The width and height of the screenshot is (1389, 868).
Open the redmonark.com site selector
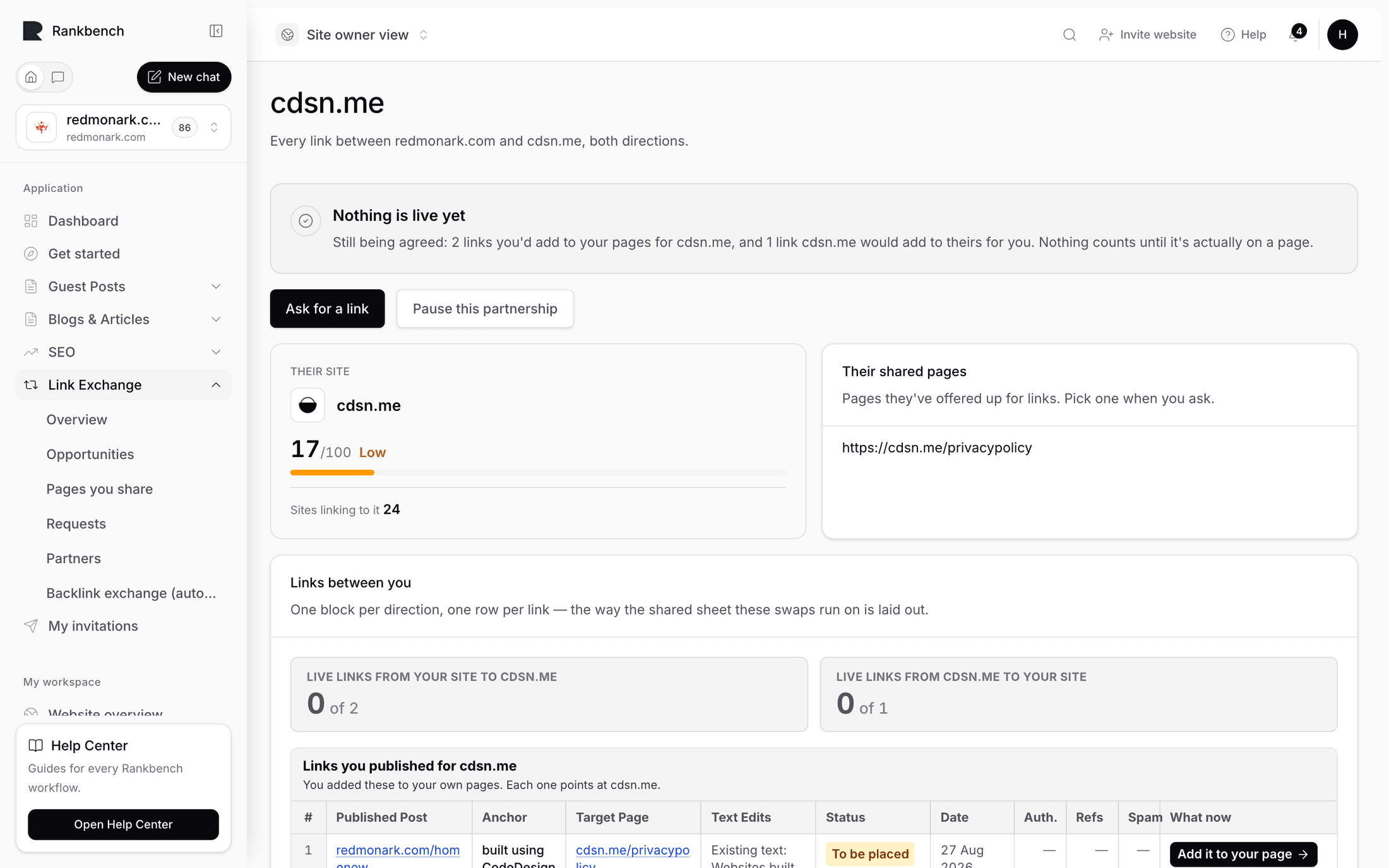click(x=123, y=128)
